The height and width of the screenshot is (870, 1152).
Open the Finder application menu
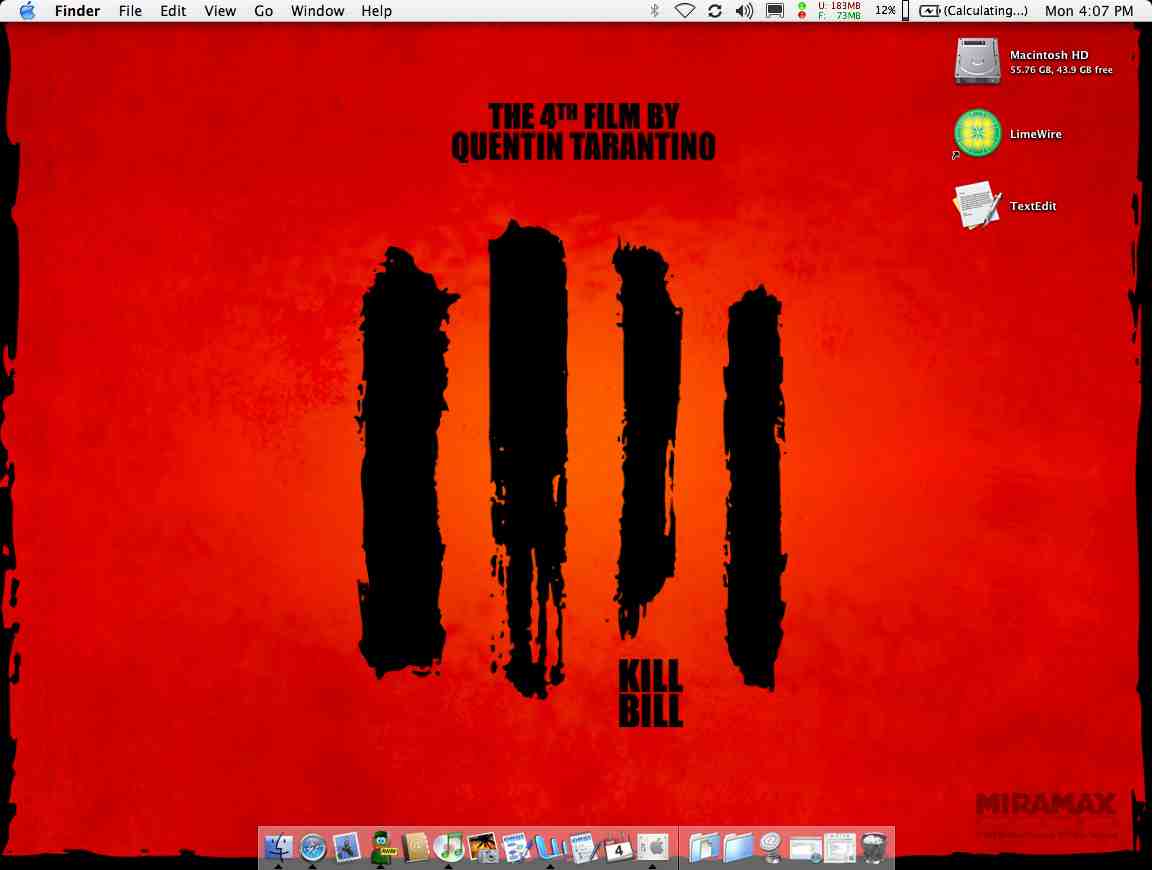click(77, 10)
